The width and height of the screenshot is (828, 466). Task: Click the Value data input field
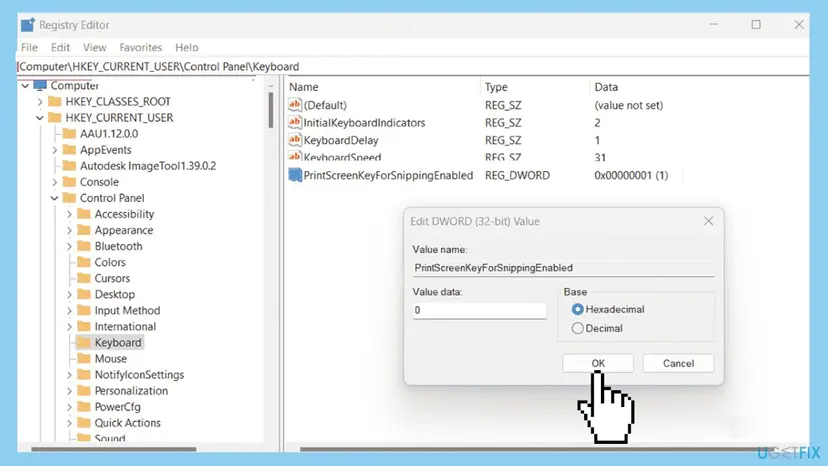[x=479, y=310]
